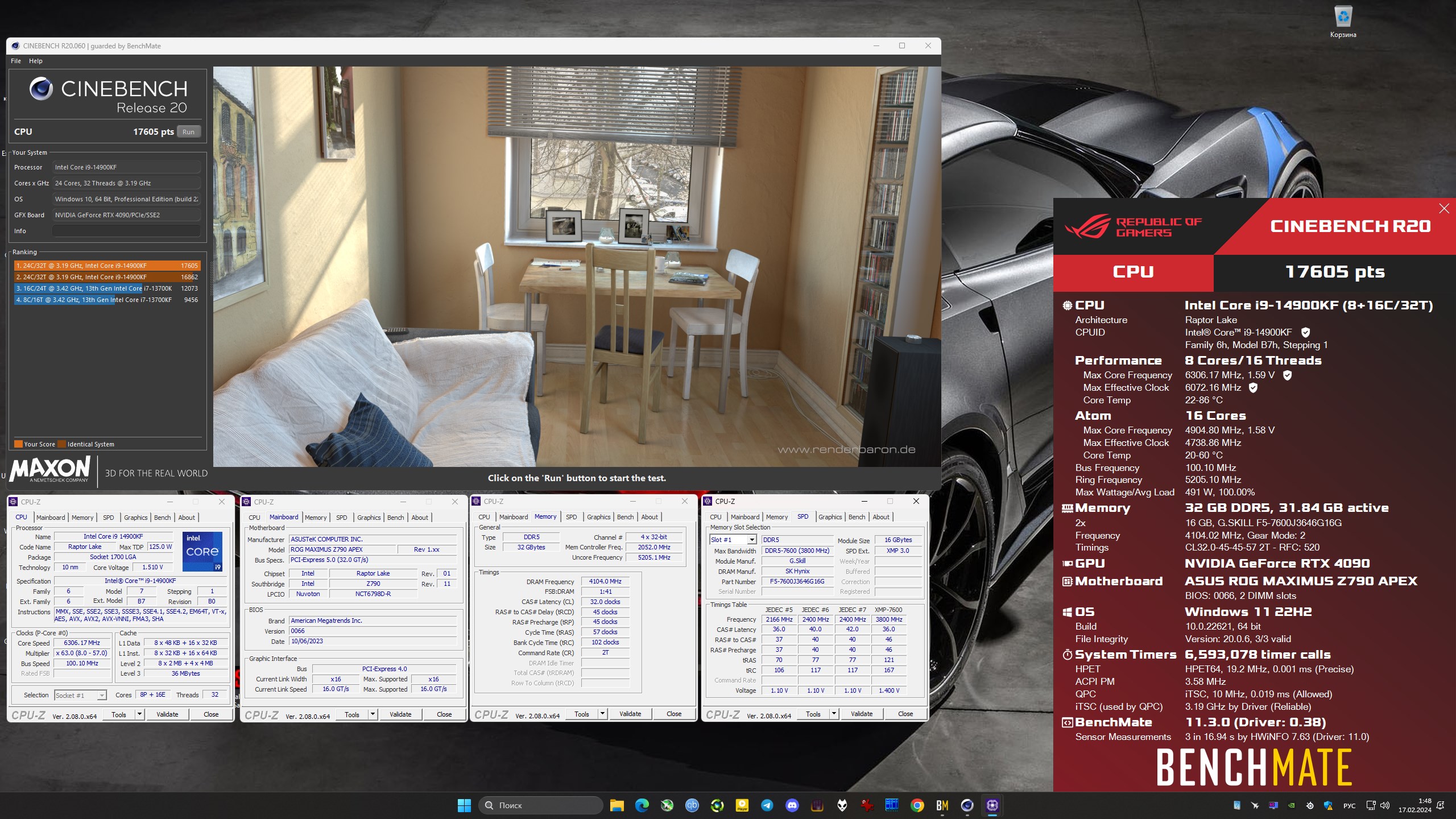Image resolution: width=1456 pixels, height=819 pixels.
Task: Click Close button in CPU-Z SPD window
Action: [x=905, y=714]
